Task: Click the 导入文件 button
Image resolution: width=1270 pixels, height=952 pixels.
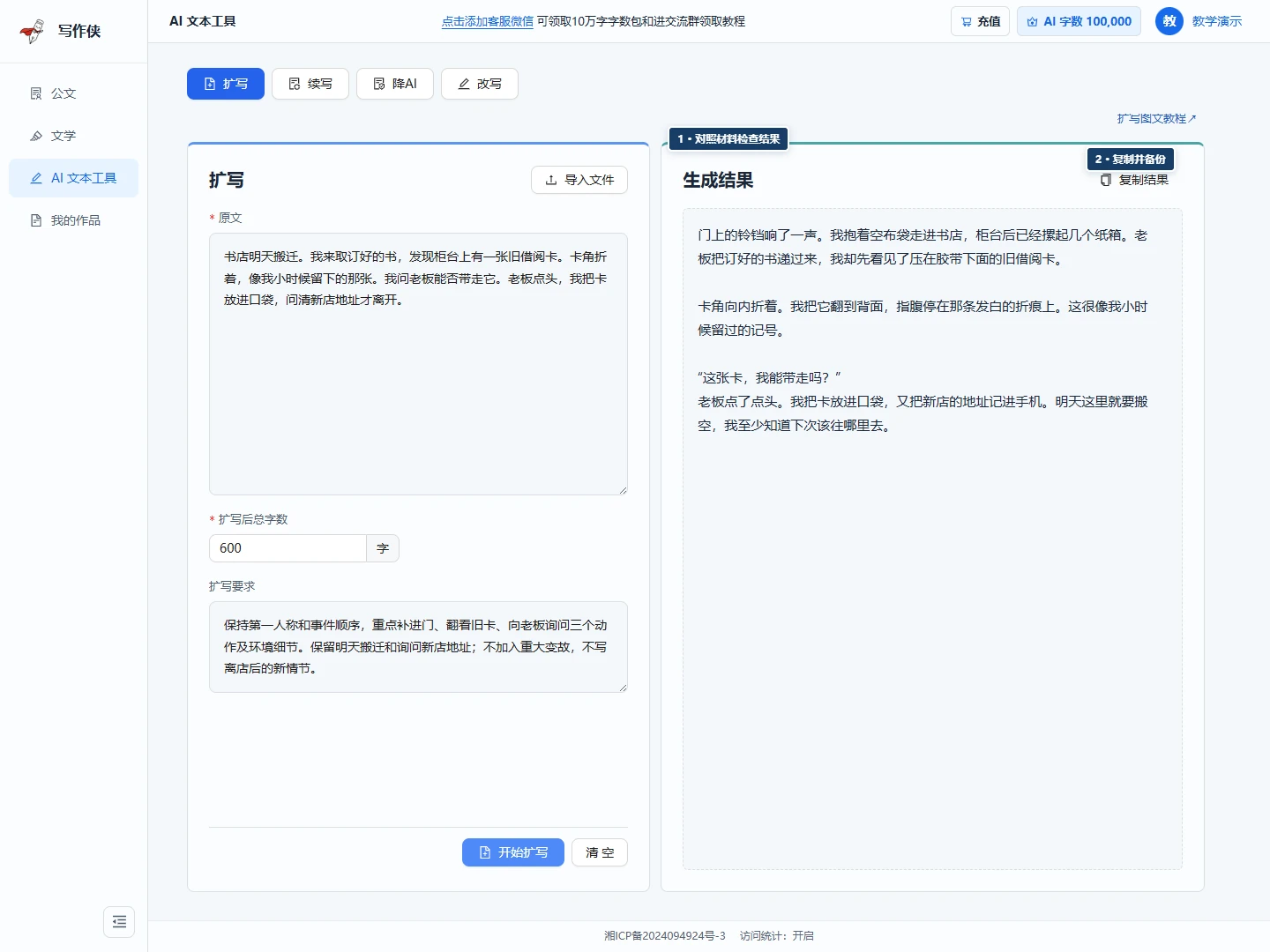Action: (x=579, y=180)
